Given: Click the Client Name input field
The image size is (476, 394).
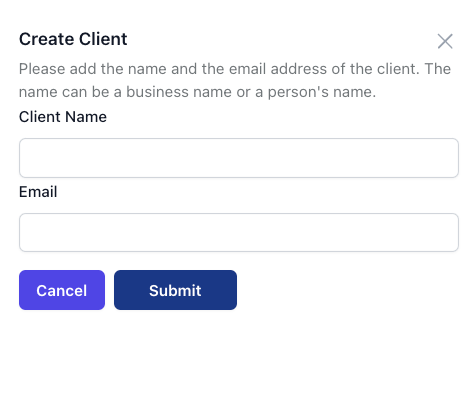Looking at the screenshot, I should [239, 158].
